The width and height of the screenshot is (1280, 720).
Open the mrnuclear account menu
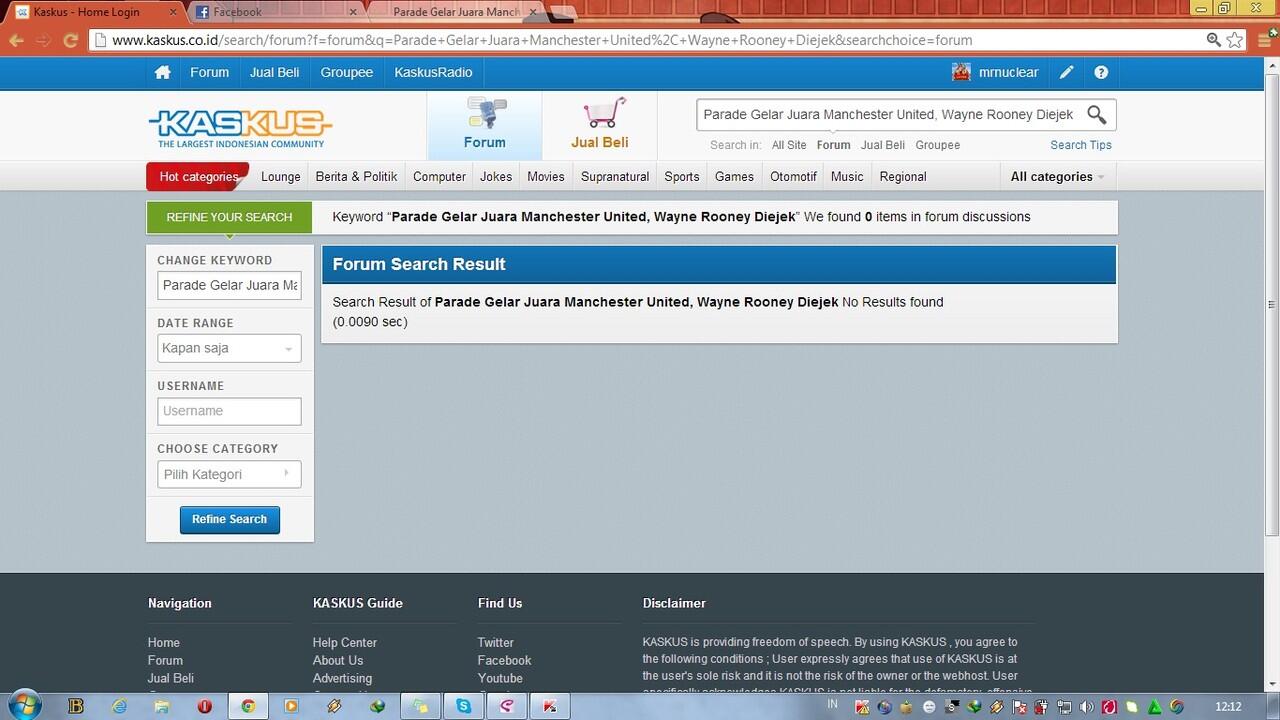pyautogui.click(x=1008, y=72)
